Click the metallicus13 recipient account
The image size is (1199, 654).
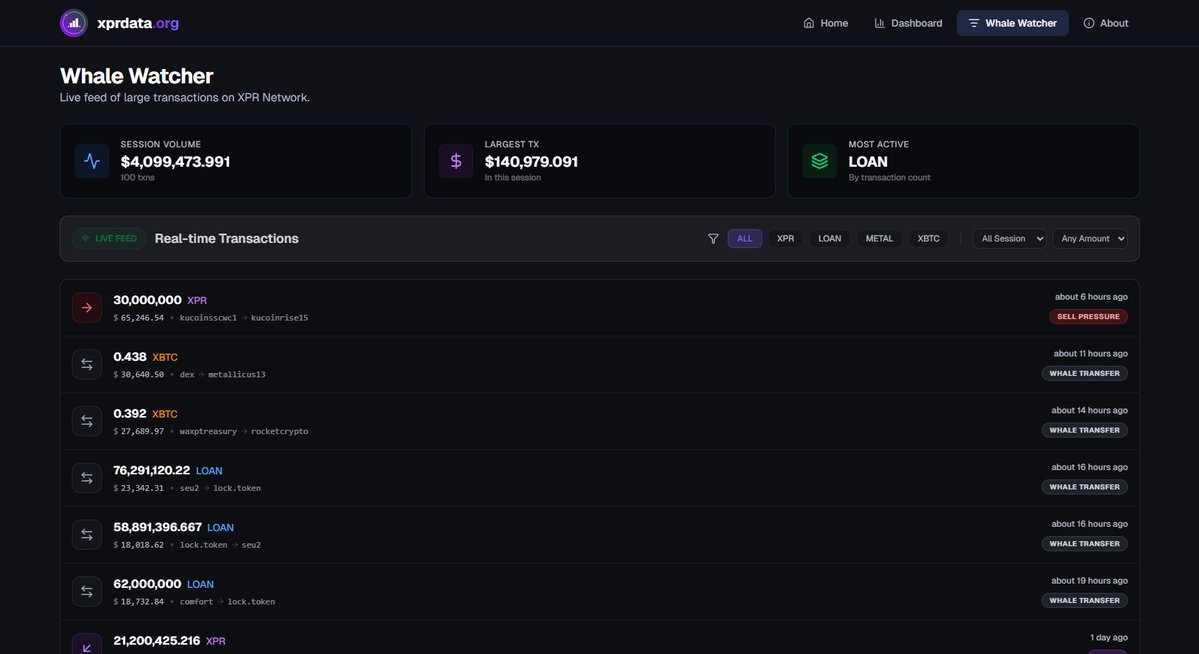tap(237, 374)
